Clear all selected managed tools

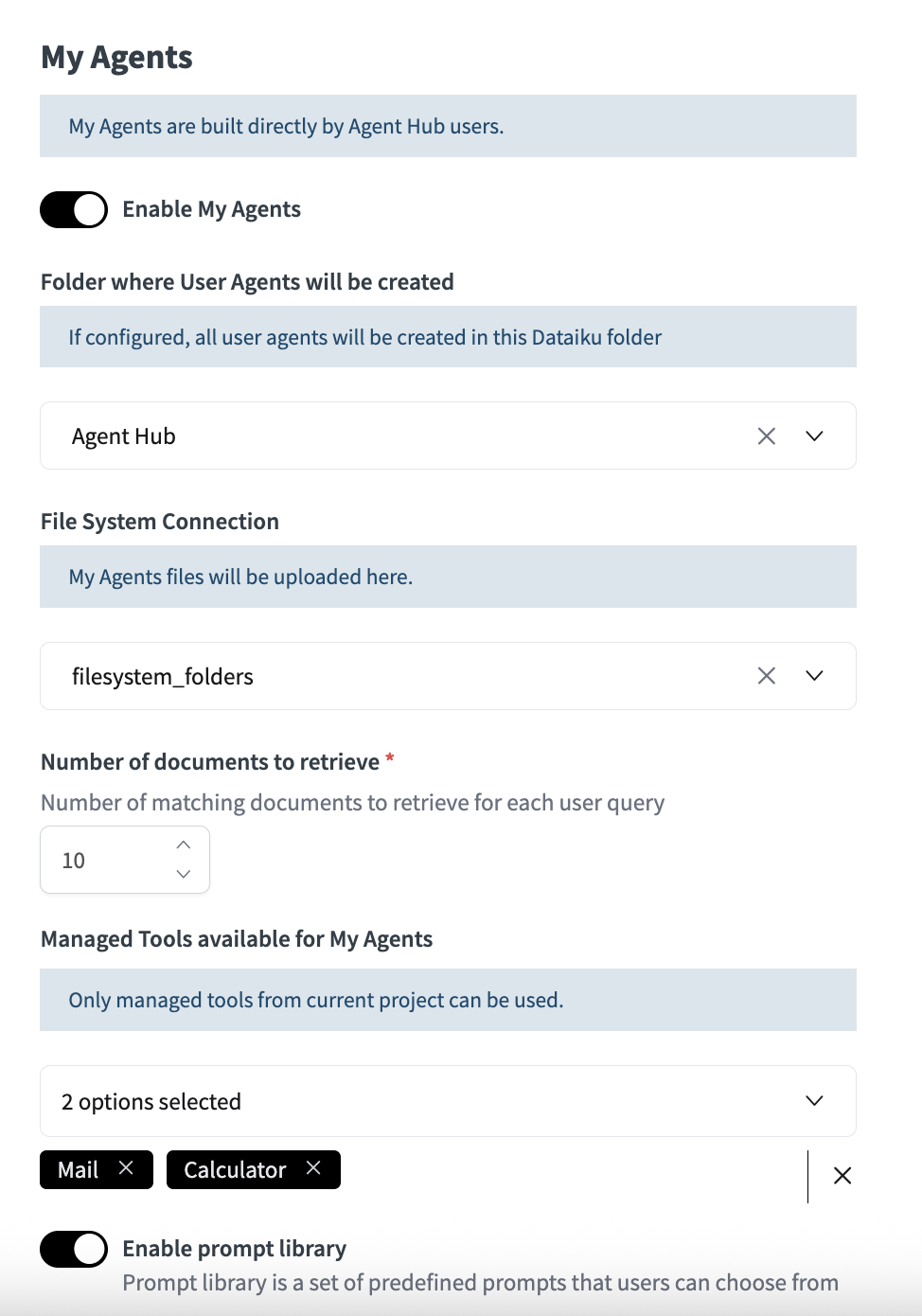click(842, 1176)
